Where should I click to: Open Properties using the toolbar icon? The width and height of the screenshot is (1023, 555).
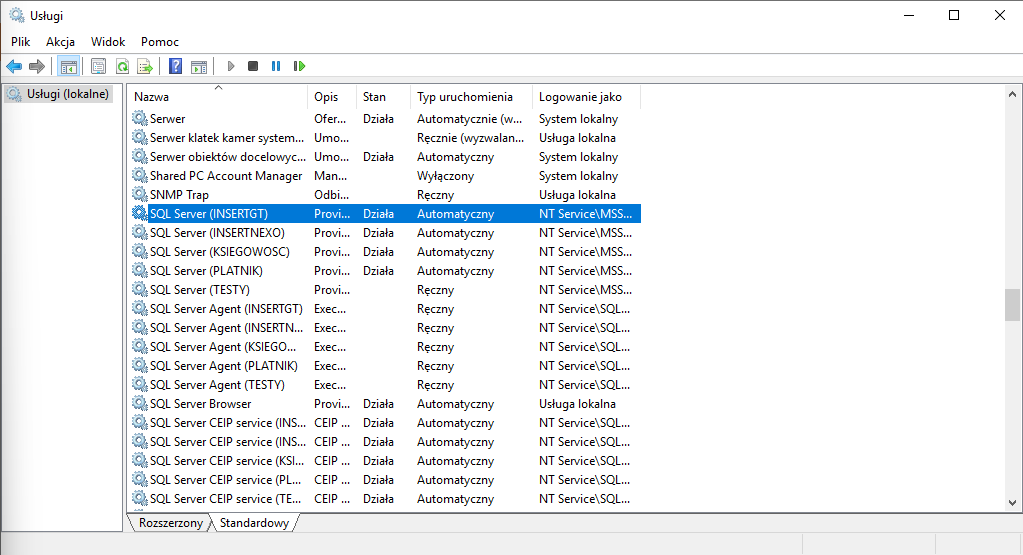tap(98, 66)
